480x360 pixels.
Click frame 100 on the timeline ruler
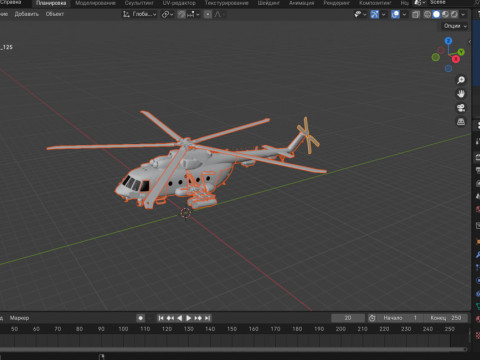[123, 329]
